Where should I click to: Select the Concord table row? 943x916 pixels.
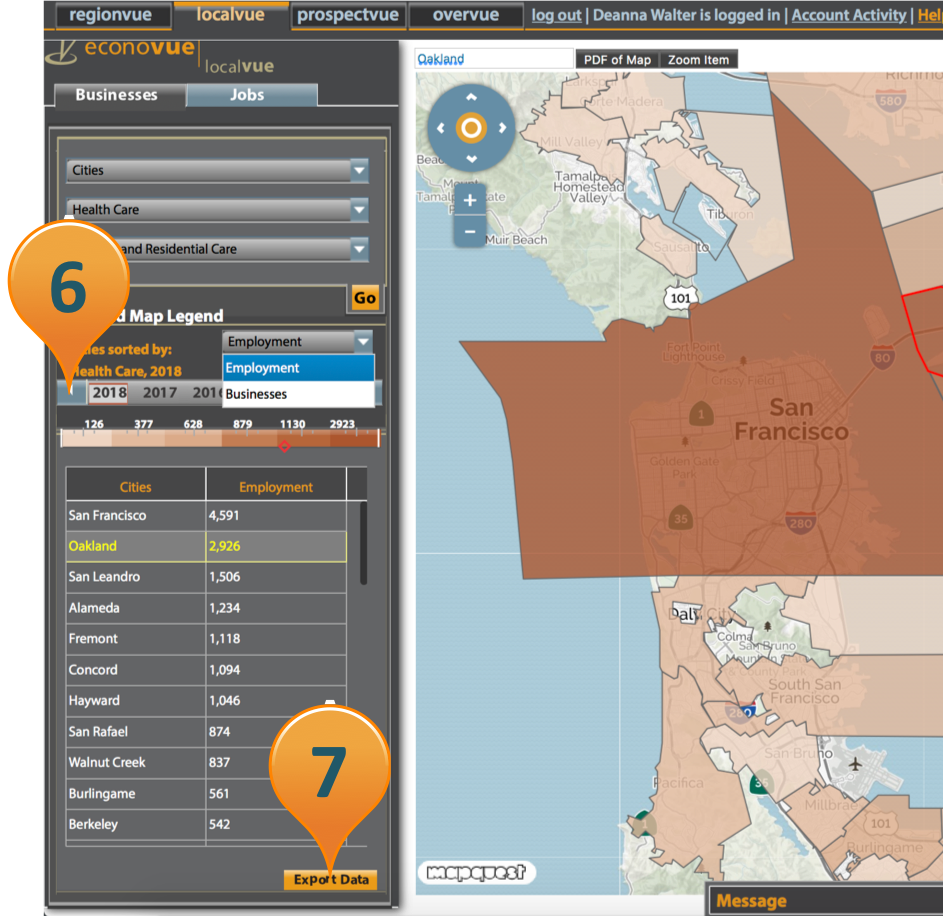pyautogui.click(x=206, y=670)
